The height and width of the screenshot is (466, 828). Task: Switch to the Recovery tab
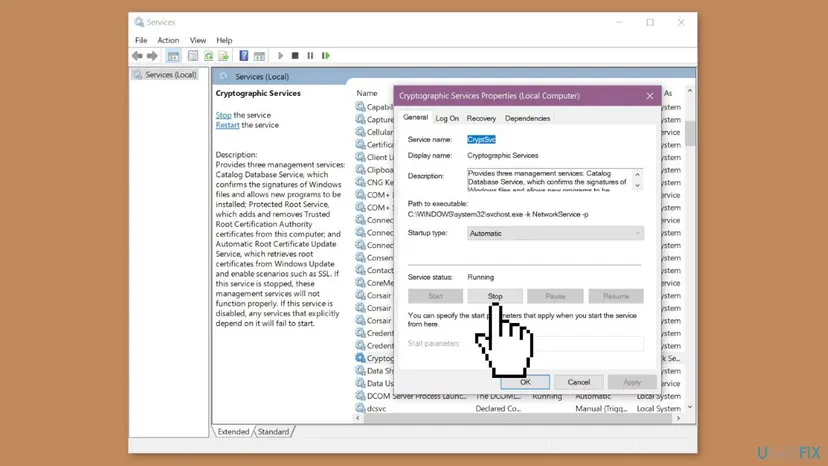tap(481, 118)
